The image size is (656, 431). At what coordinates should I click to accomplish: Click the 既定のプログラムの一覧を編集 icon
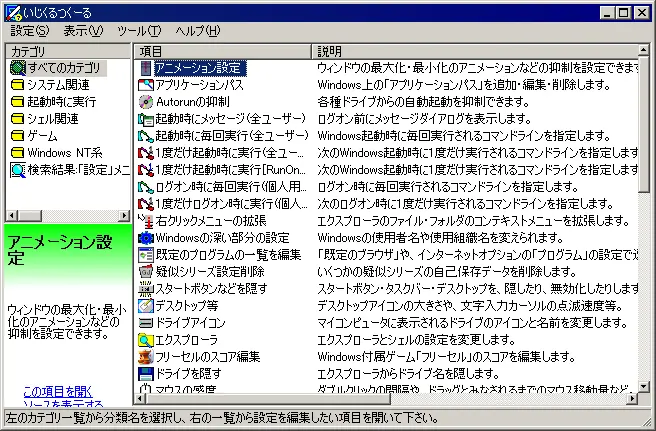pyautogui.click(x=146, y=255)
